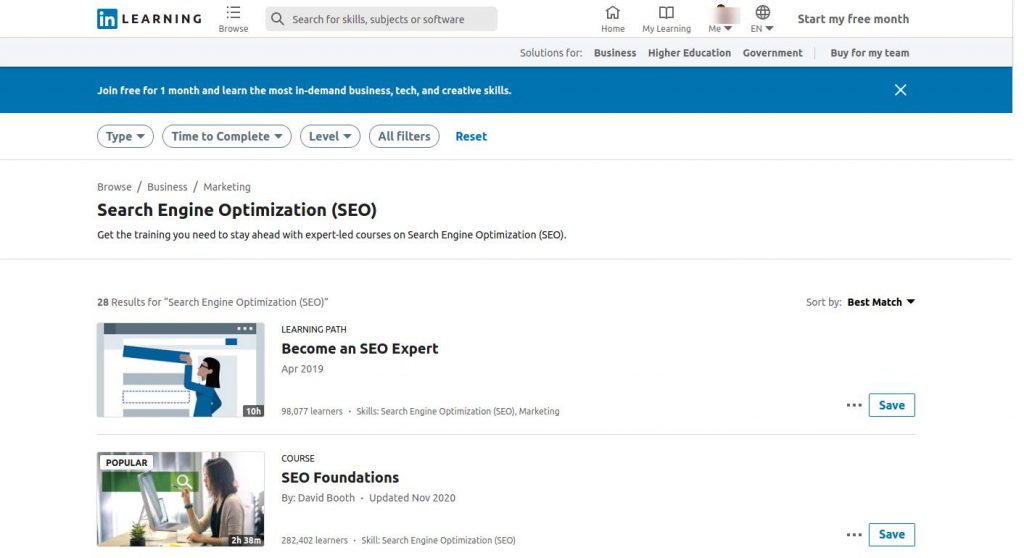Image resolution: width=1024 pixels, height=558 pixels.
Task: Open Become an SEO Expert thumbnail
Action: [180, 370]
